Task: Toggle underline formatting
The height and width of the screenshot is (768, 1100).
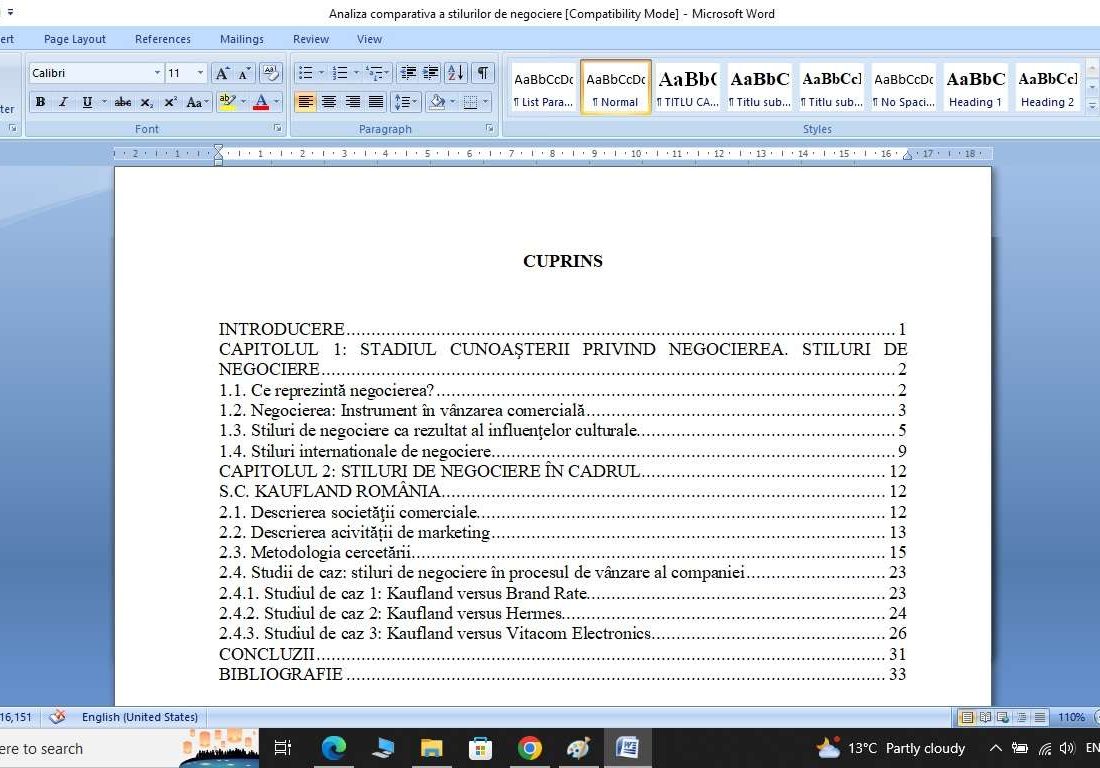Action: click(x=86, y=102)
